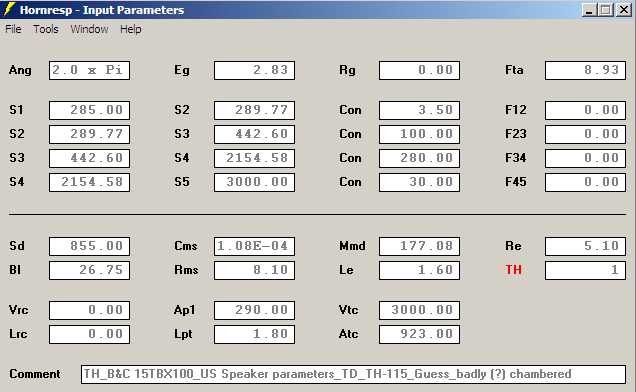
Task: Click the Bl input field
Action: point(90,270)
